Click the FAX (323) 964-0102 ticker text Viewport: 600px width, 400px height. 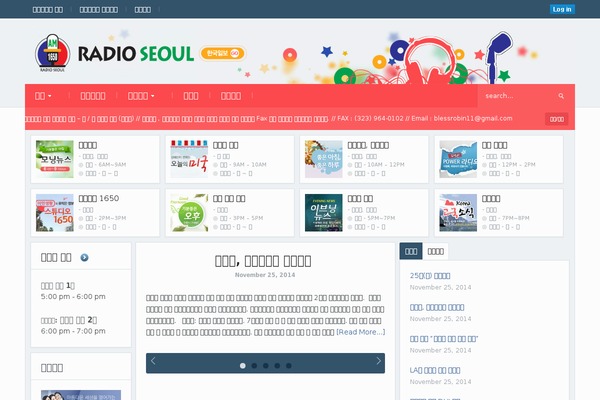370,118
